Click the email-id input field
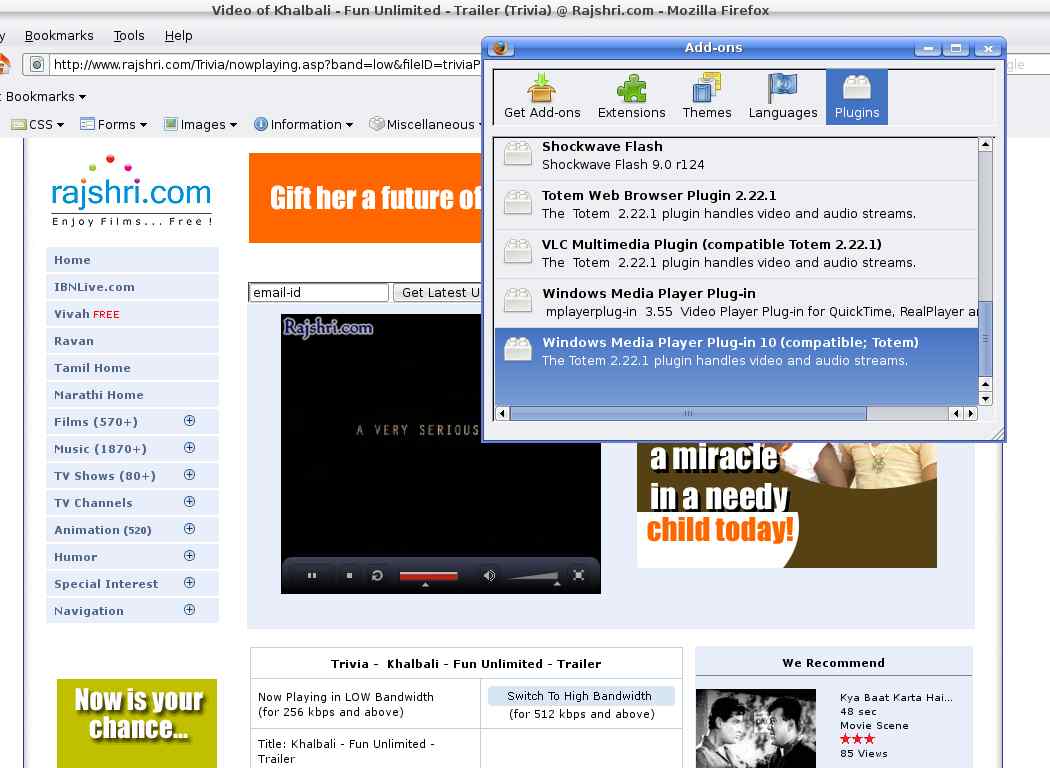 click(318, 293)
